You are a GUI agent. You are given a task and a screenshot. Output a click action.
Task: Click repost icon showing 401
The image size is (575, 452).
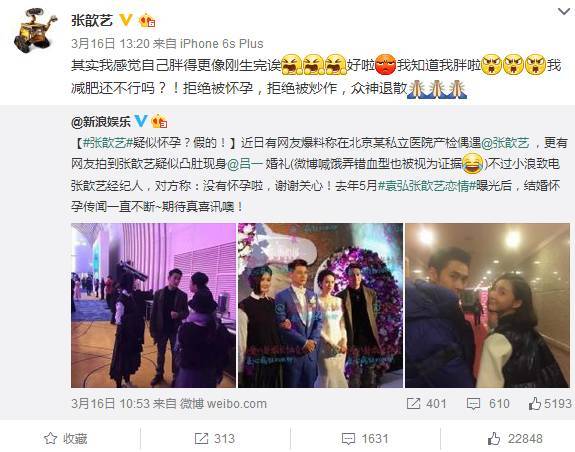pyautogui.click(x=413, y=404)
